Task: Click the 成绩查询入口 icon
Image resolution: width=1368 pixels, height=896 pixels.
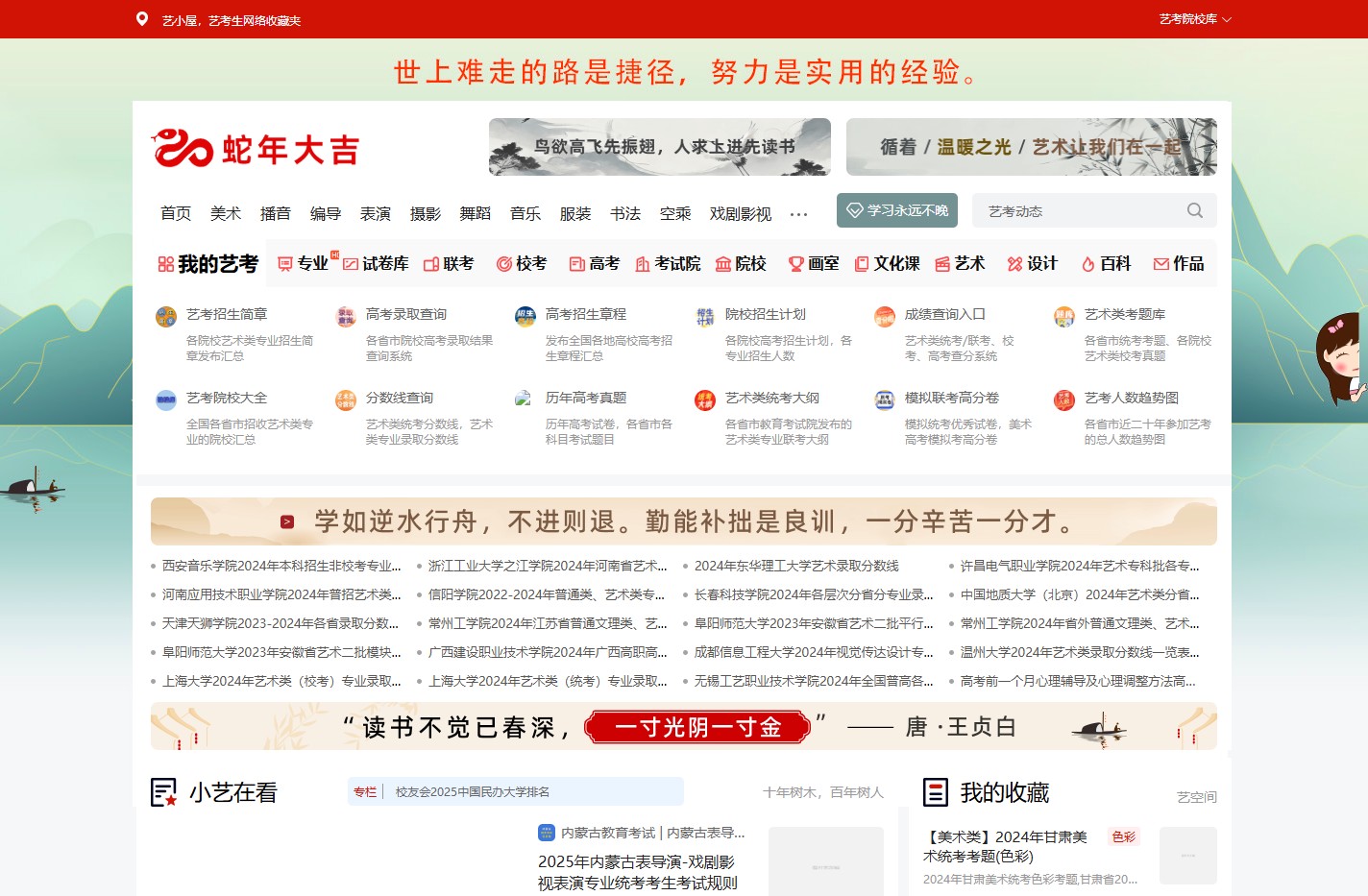Action: point(885,317)
